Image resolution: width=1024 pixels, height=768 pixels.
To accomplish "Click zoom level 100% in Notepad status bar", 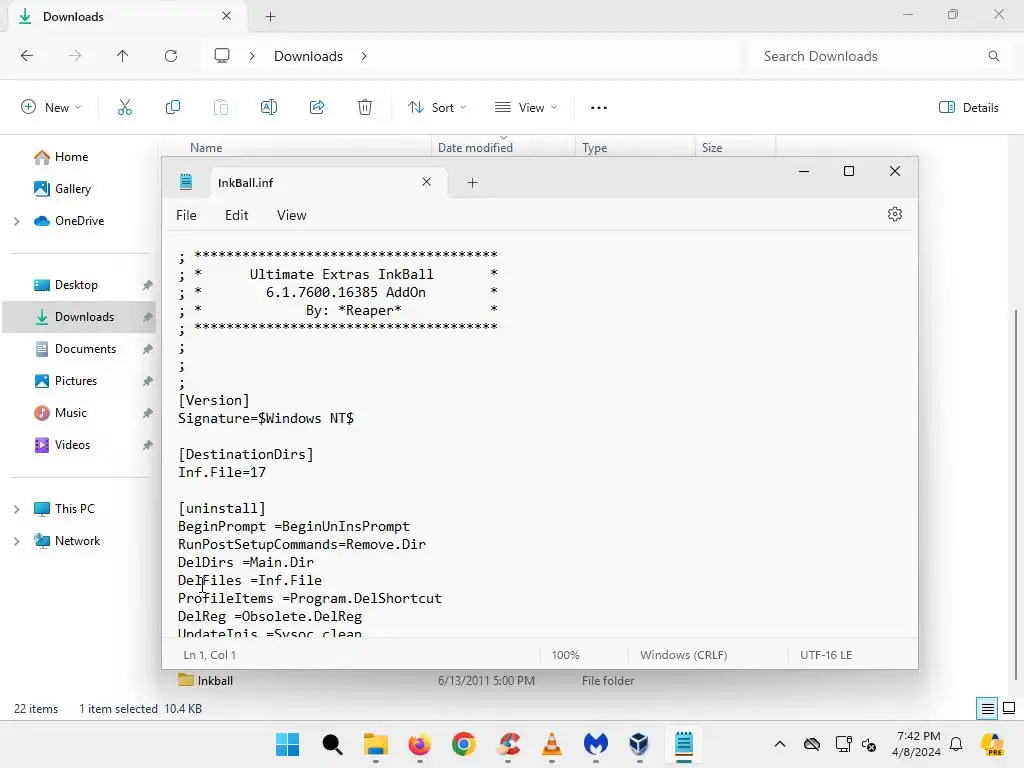I will click(x=566, y=655).
